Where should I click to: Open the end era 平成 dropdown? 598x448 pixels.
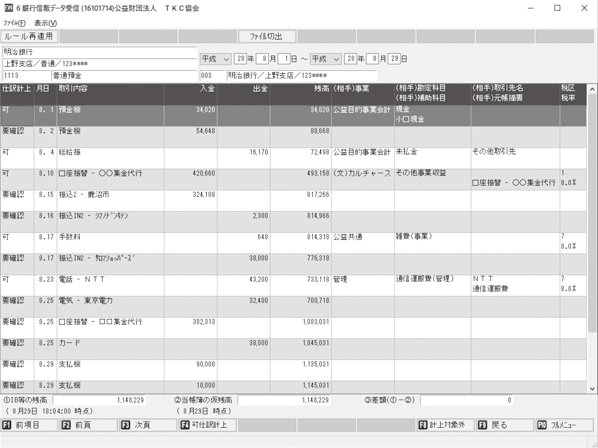[325, 59]
